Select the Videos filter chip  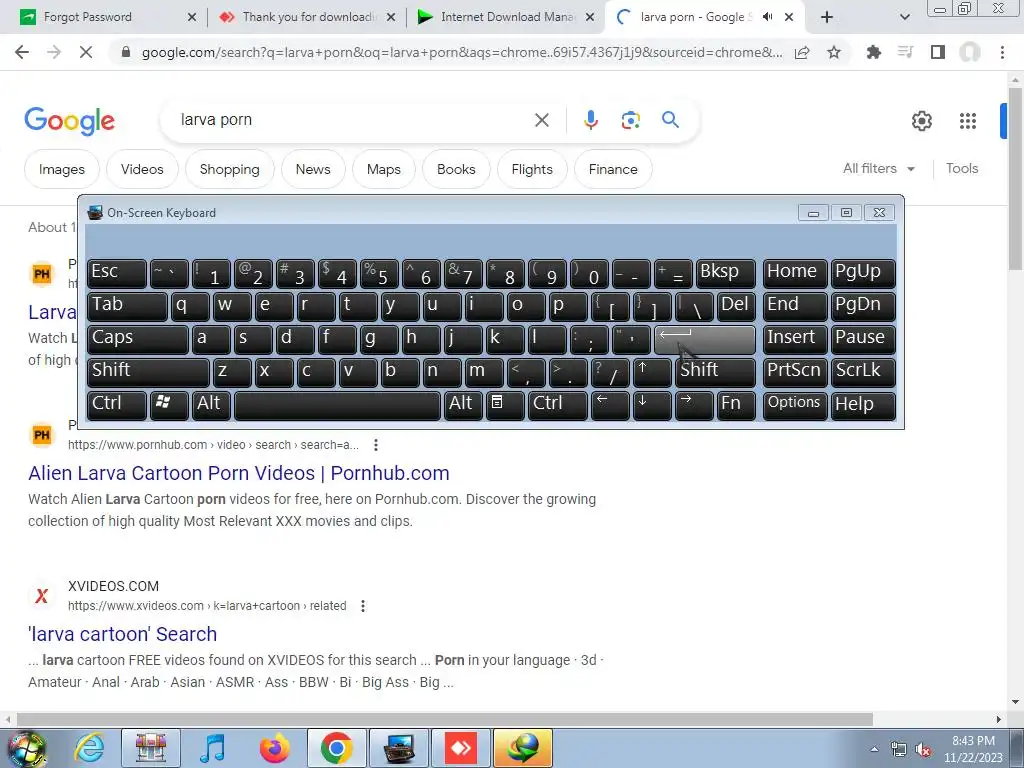(x=142, y=169)
